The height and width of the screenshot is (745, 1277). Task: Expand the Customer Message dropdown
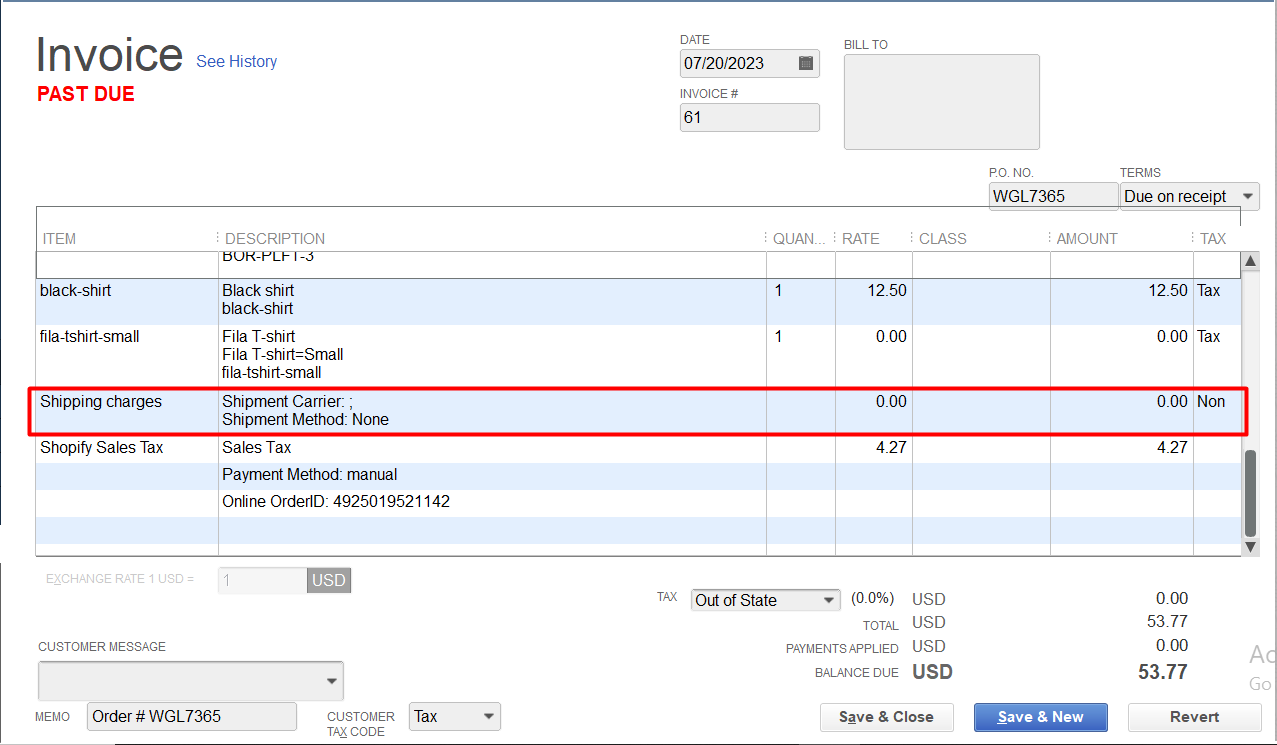[x=331, y=681]
